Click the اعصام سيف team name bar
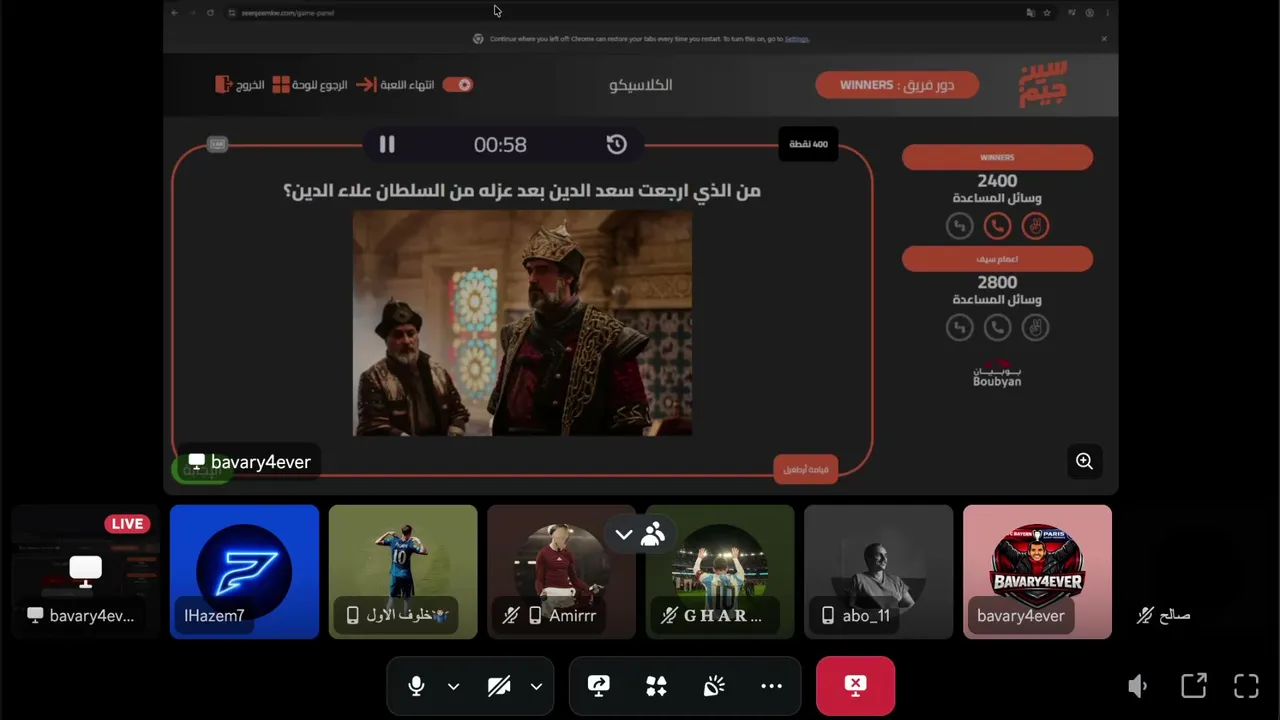 tap(997, 259)
